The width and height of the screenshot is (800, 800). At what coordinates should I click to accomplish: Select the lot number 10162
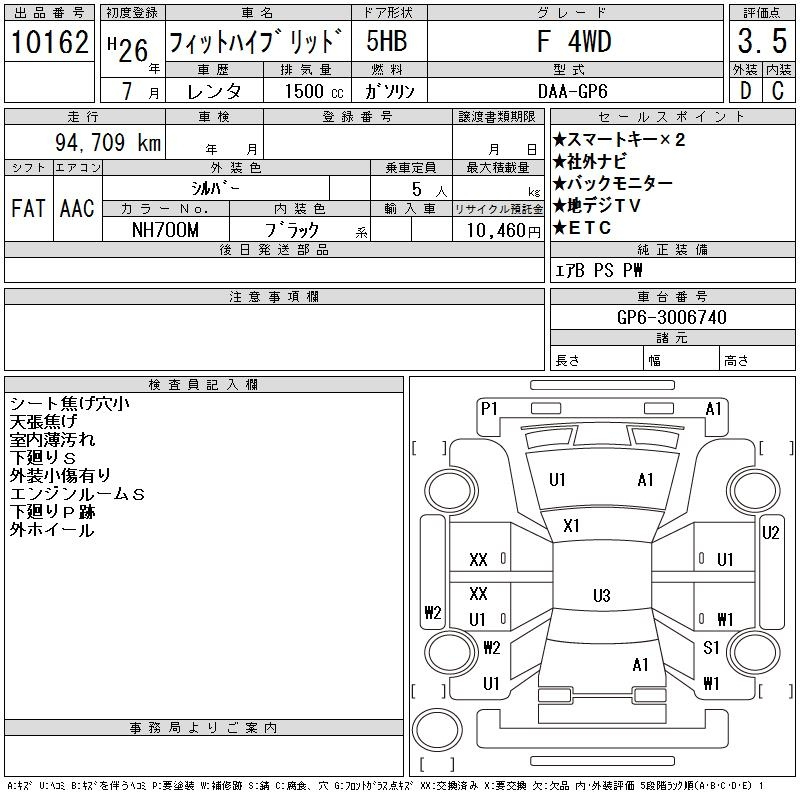(x=49, y=44)
